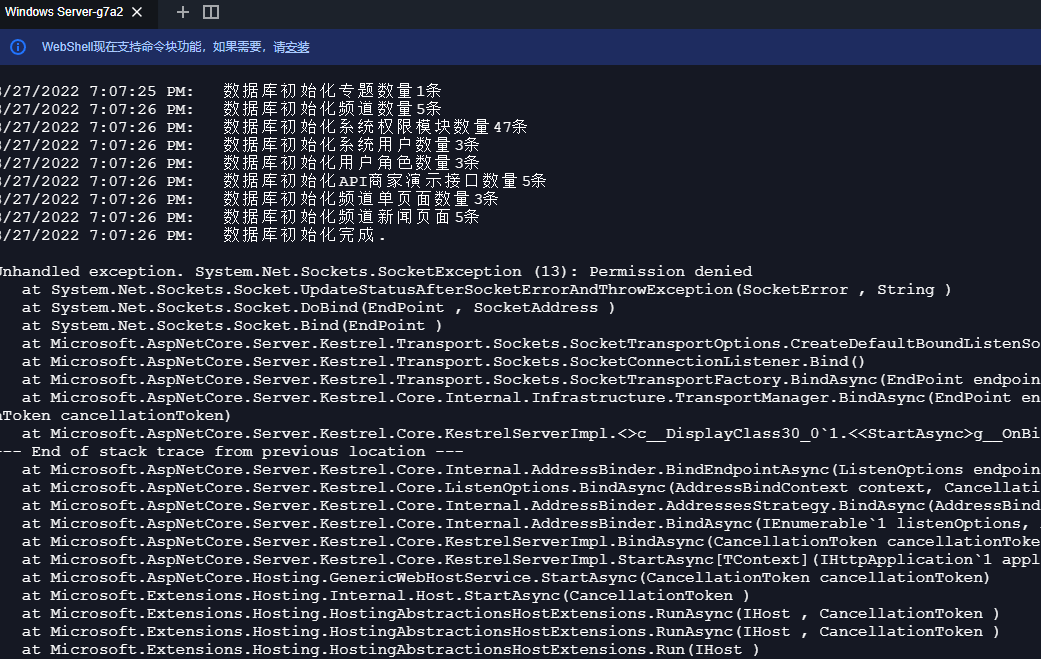Click the 数据库初始化频道新闻页面5条 log line
This screenshot has height=659, width=1041.
coord(351,217)
